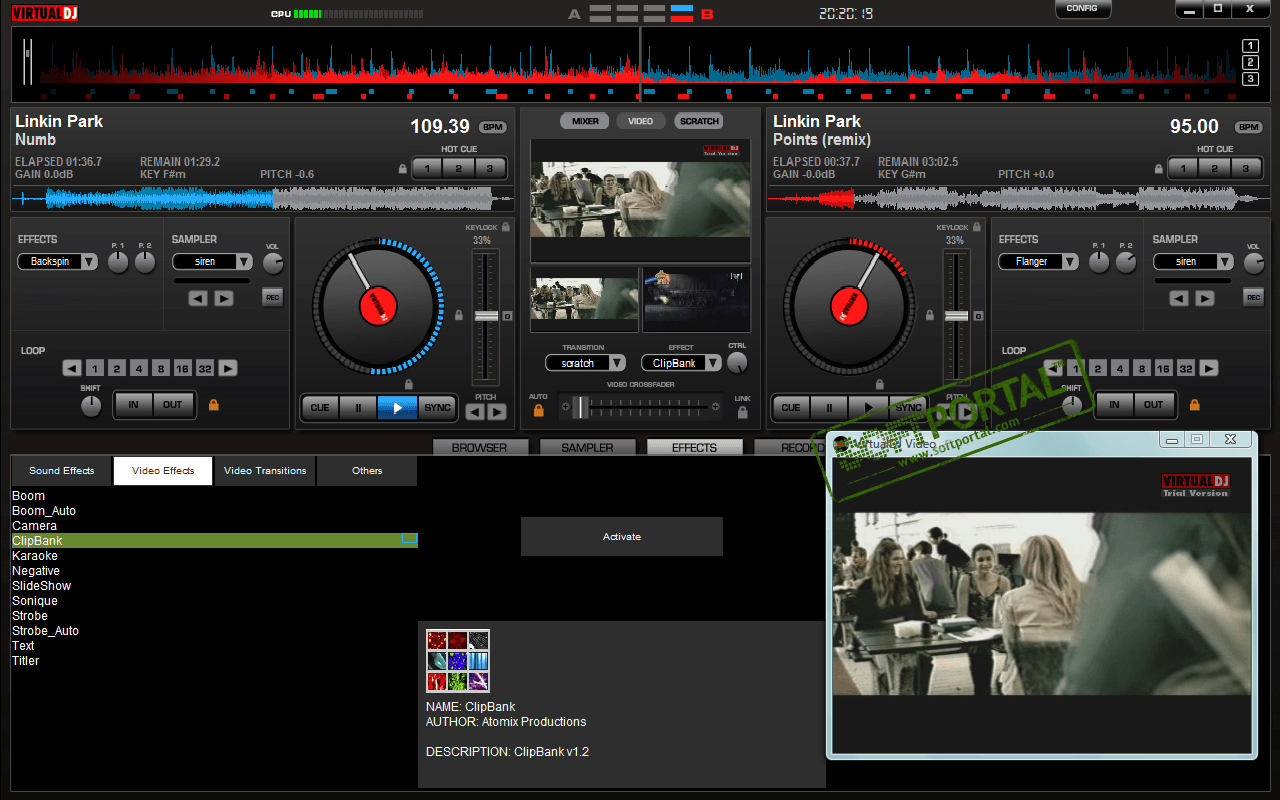Open the SAMPLER tab
The width and height of the screenshot is (1280, 800).
point(587,447)
